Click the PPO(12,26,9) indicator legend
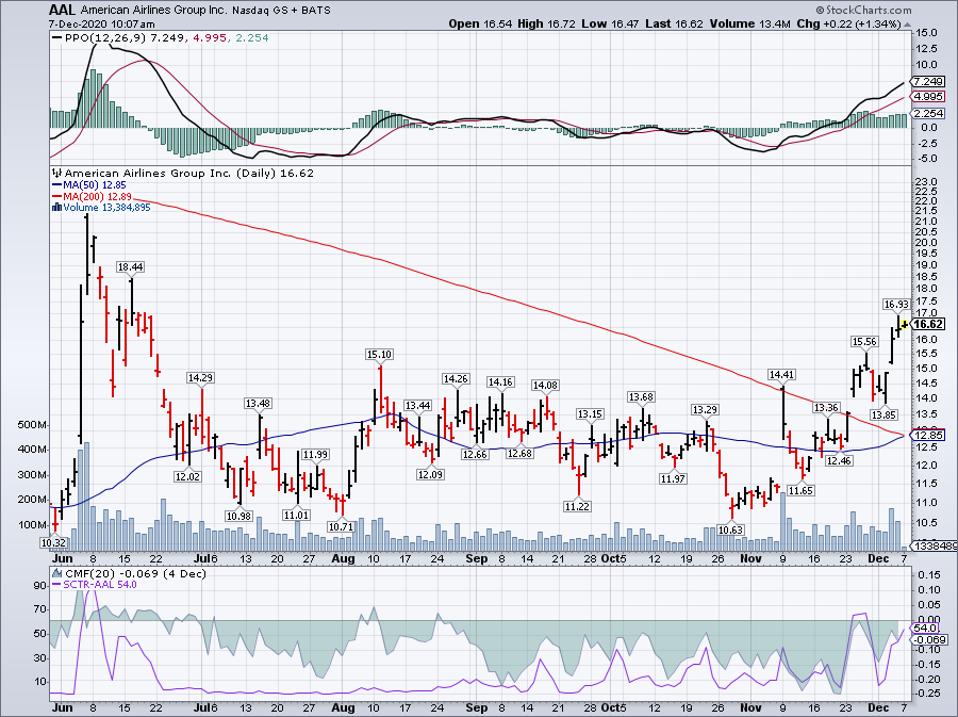The image size is (958, 717). pyautogui.click(x=161, y=38)
